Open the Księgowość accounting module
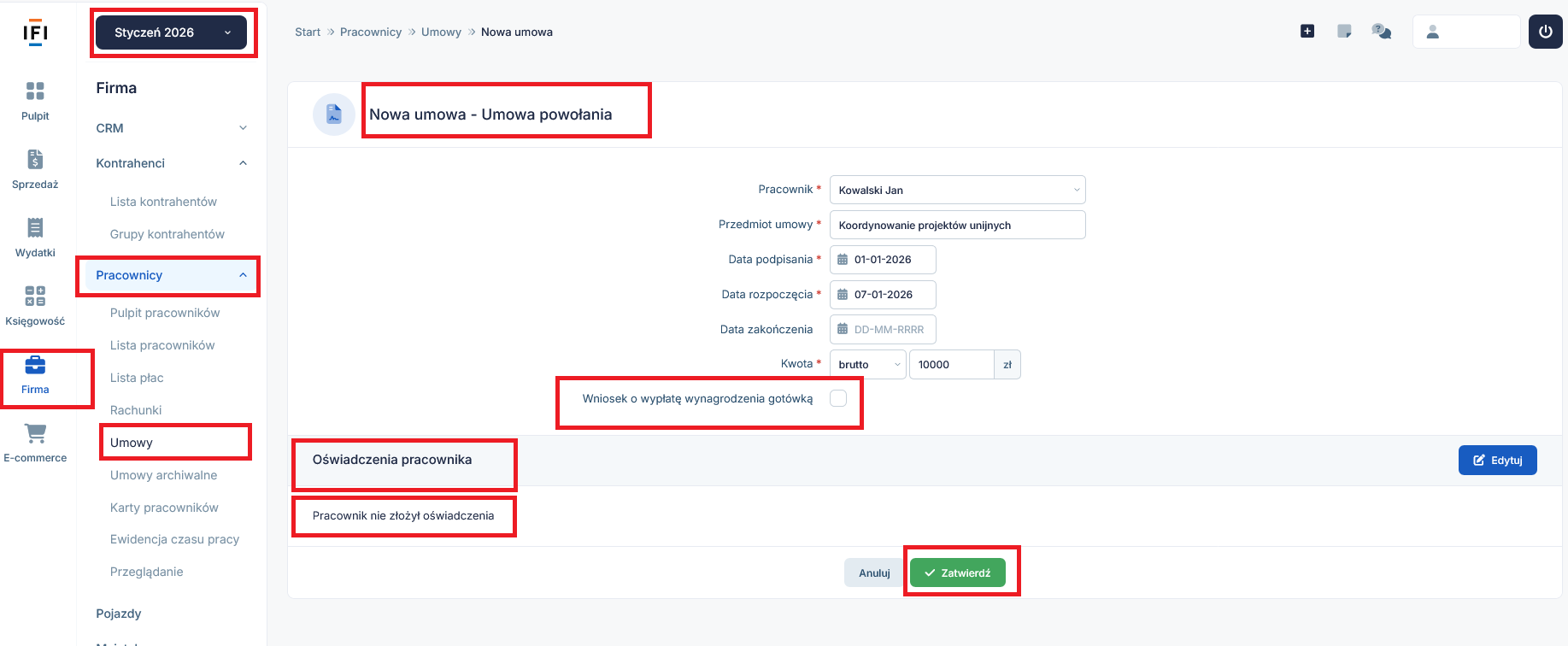Image resolution: width=1568 pixels, height=646 pixels. [x=35, y=297]
